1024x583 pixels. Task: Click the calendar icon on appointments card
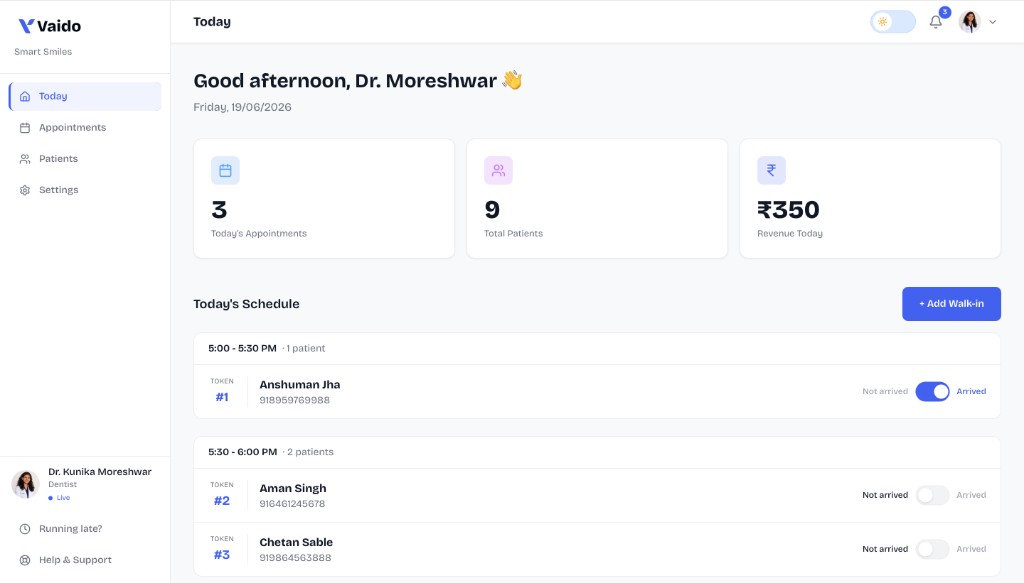click(225, 170)
